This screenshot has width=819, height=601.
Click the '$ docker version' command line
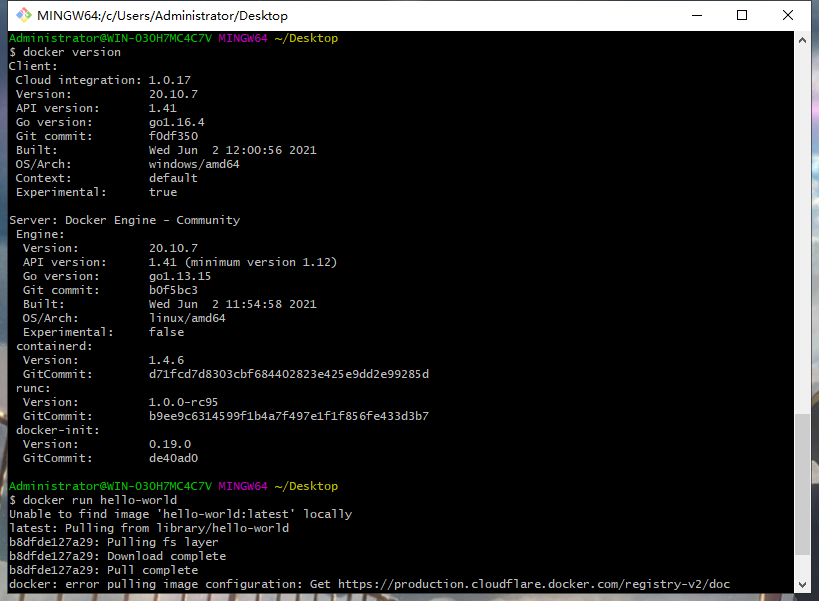[x=65, y=52]
